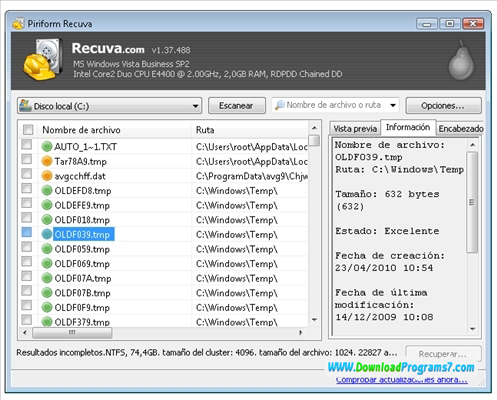Click the Piriform pear logo

click(461, 61)
